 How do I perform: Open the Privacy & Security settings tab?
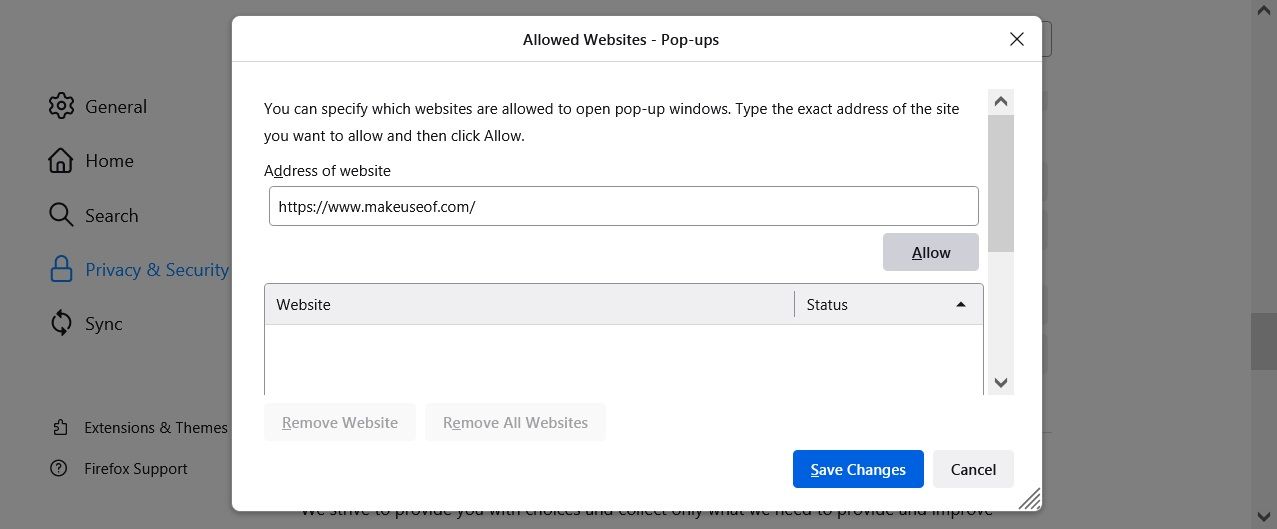click(x=156, y=269)
